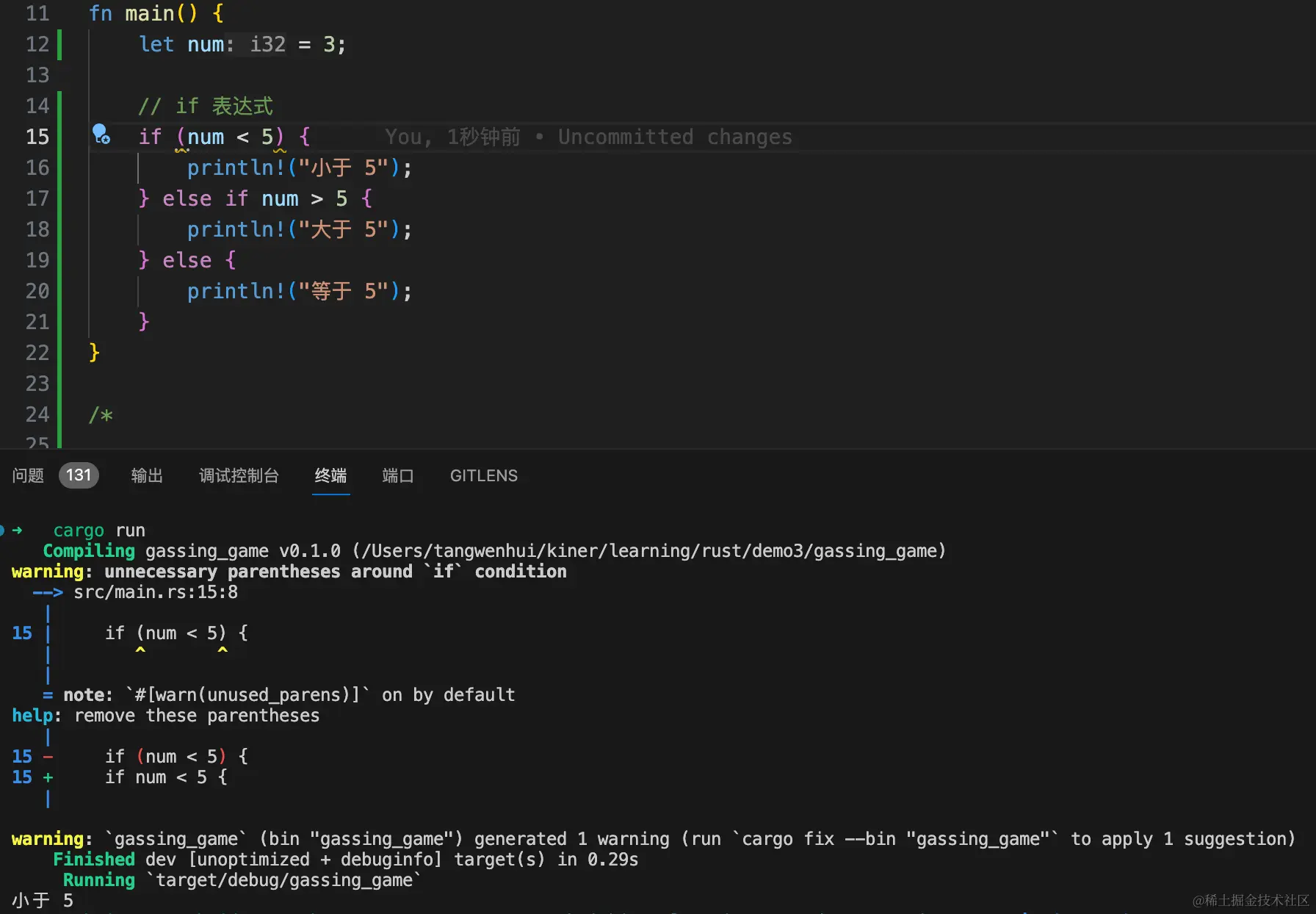Open the 问题 problems tab
1316x914 pixels.
pyautogui.click(x=28, y=475)
